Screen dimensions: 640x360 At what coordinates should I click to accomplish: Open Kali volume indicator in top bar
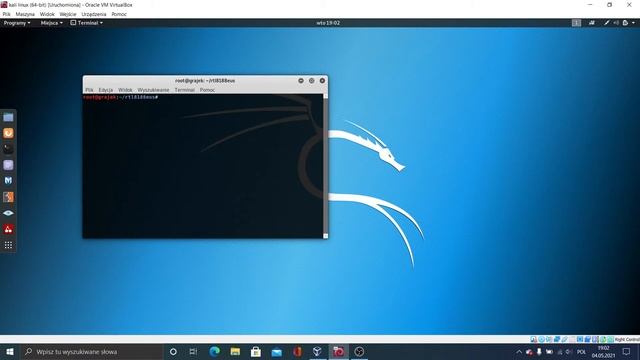coord(616,23)
